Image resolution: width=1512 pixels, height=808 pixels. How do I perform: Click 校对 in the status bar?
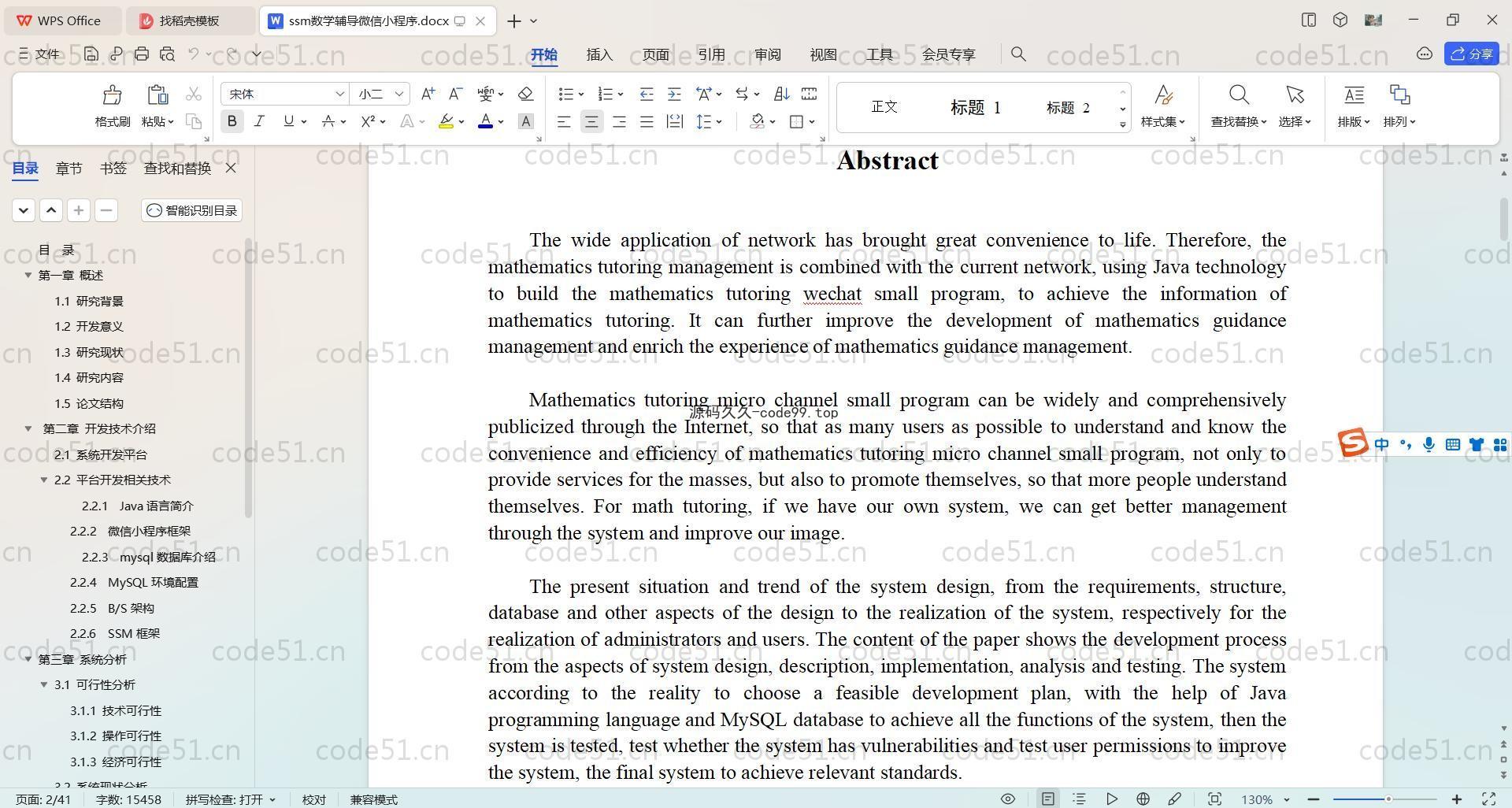(x=313, y=799)
